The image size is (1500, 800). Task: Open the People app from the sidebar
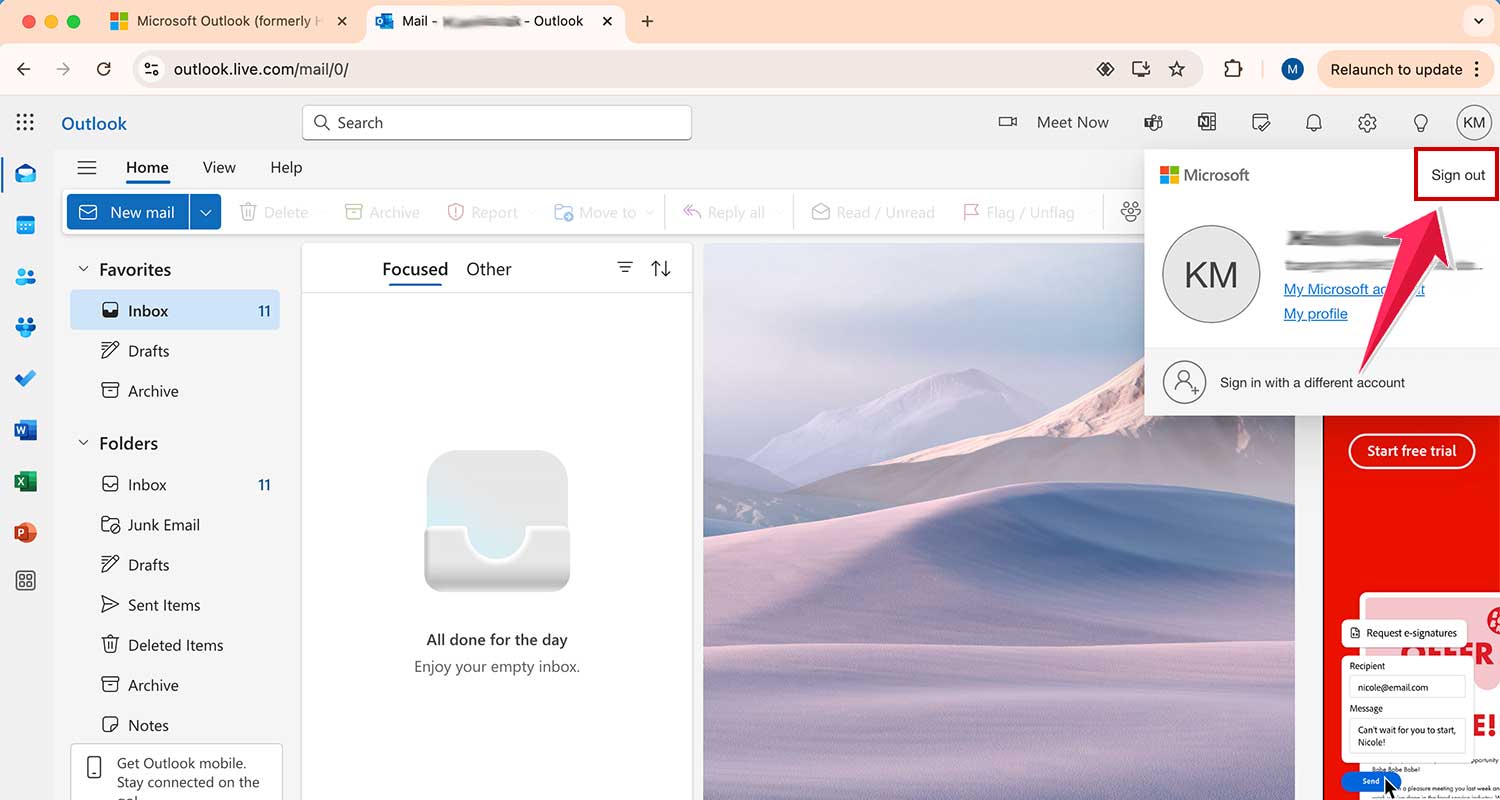25,276
